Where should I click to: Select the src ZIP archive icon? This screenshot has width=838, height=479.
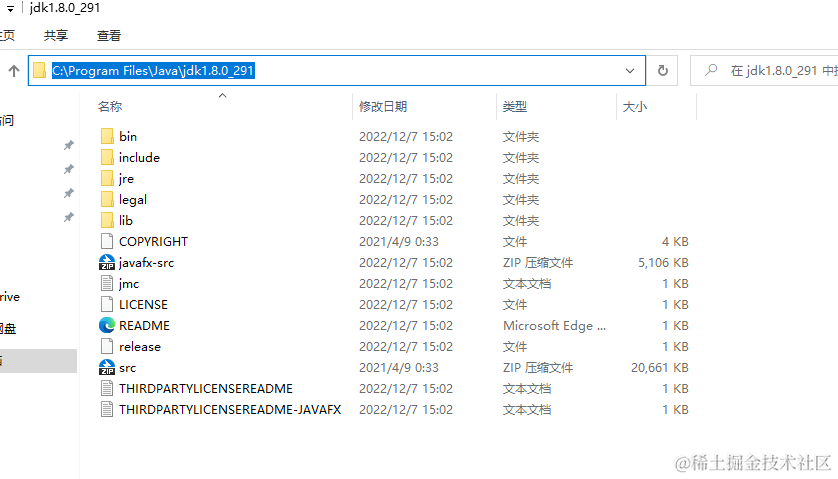click(107, 367)
